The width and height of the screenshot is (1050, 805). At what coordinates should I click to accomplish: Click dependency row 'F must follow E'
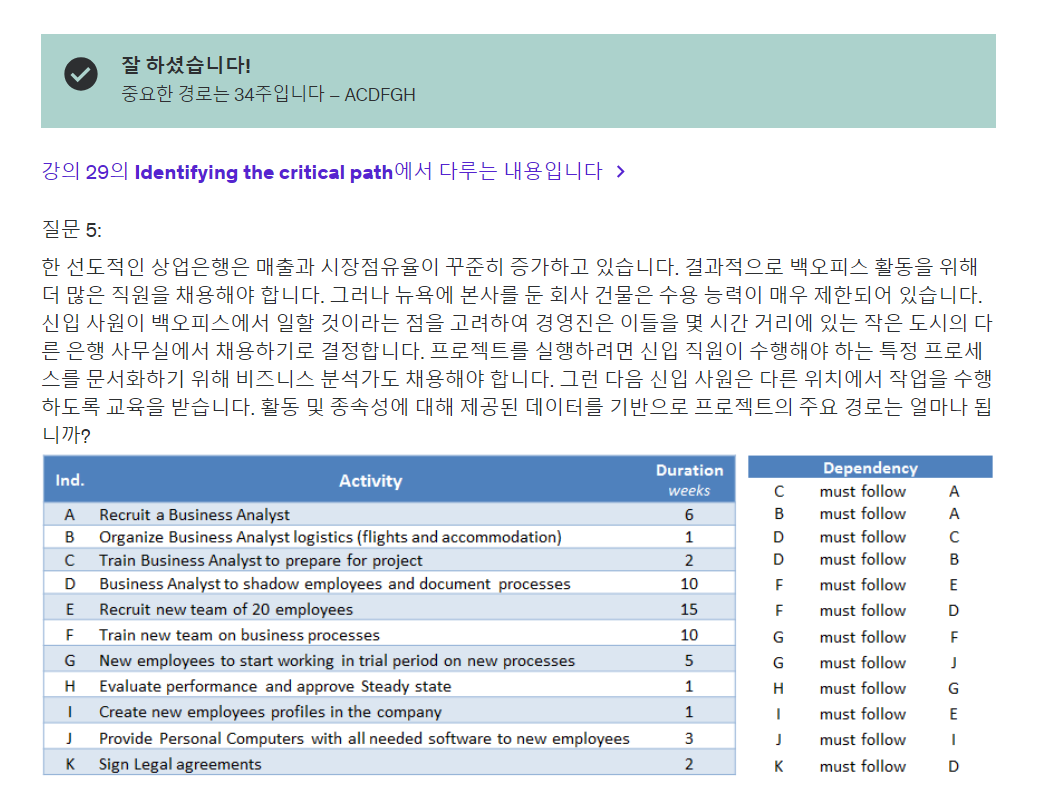(867, 585)
